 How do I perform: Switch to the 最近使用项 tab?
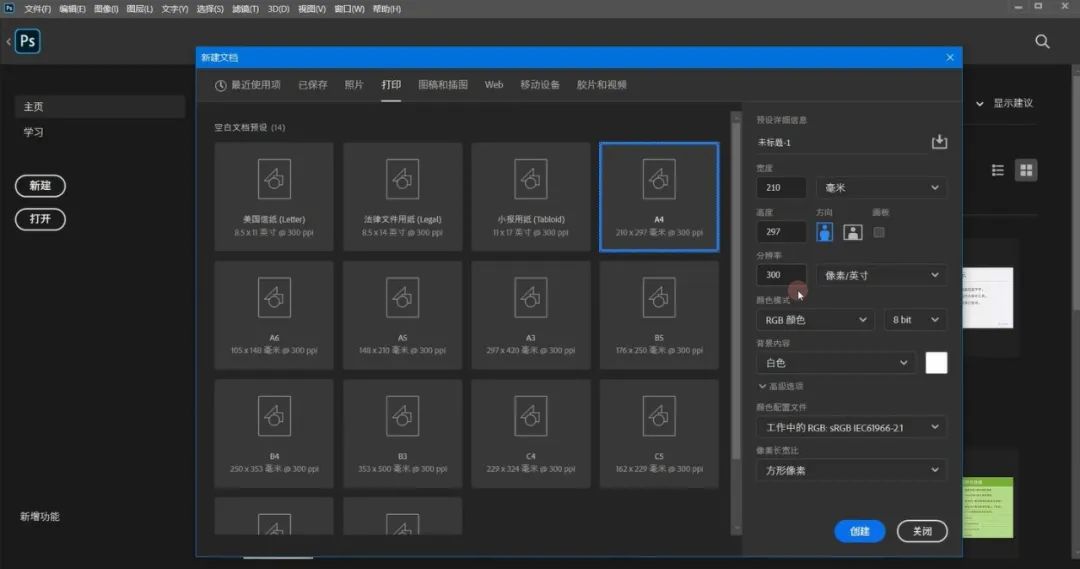pos(248,85)
